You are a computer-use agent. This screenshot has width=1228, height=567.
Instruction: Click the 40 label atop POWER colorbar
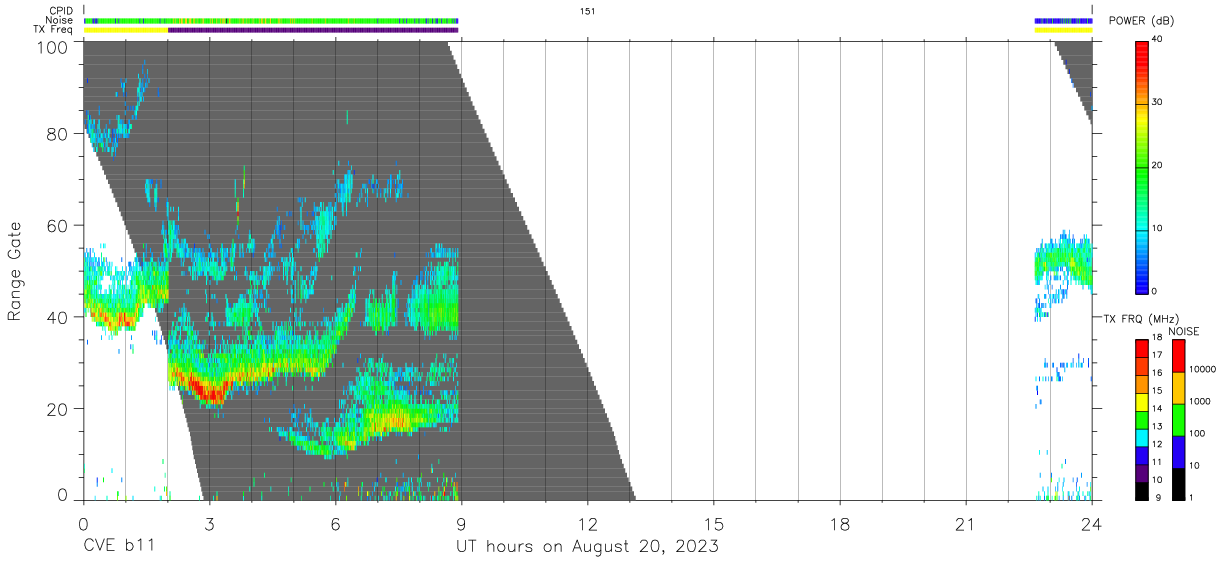(x=1157, y=39)
